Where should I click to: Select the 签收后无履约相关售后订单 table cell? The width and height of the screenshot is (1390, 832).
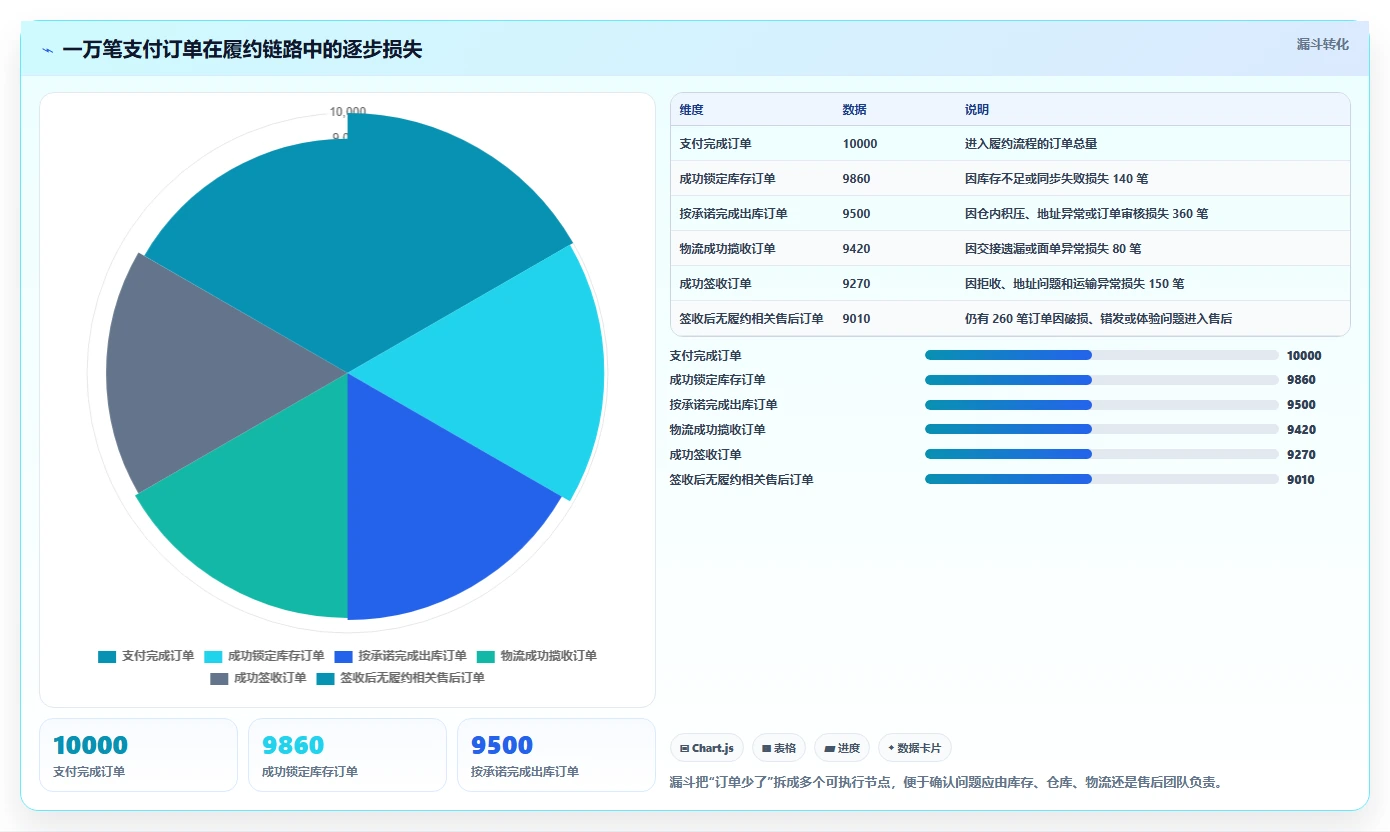pyautogui.click(x=751, y=319)
